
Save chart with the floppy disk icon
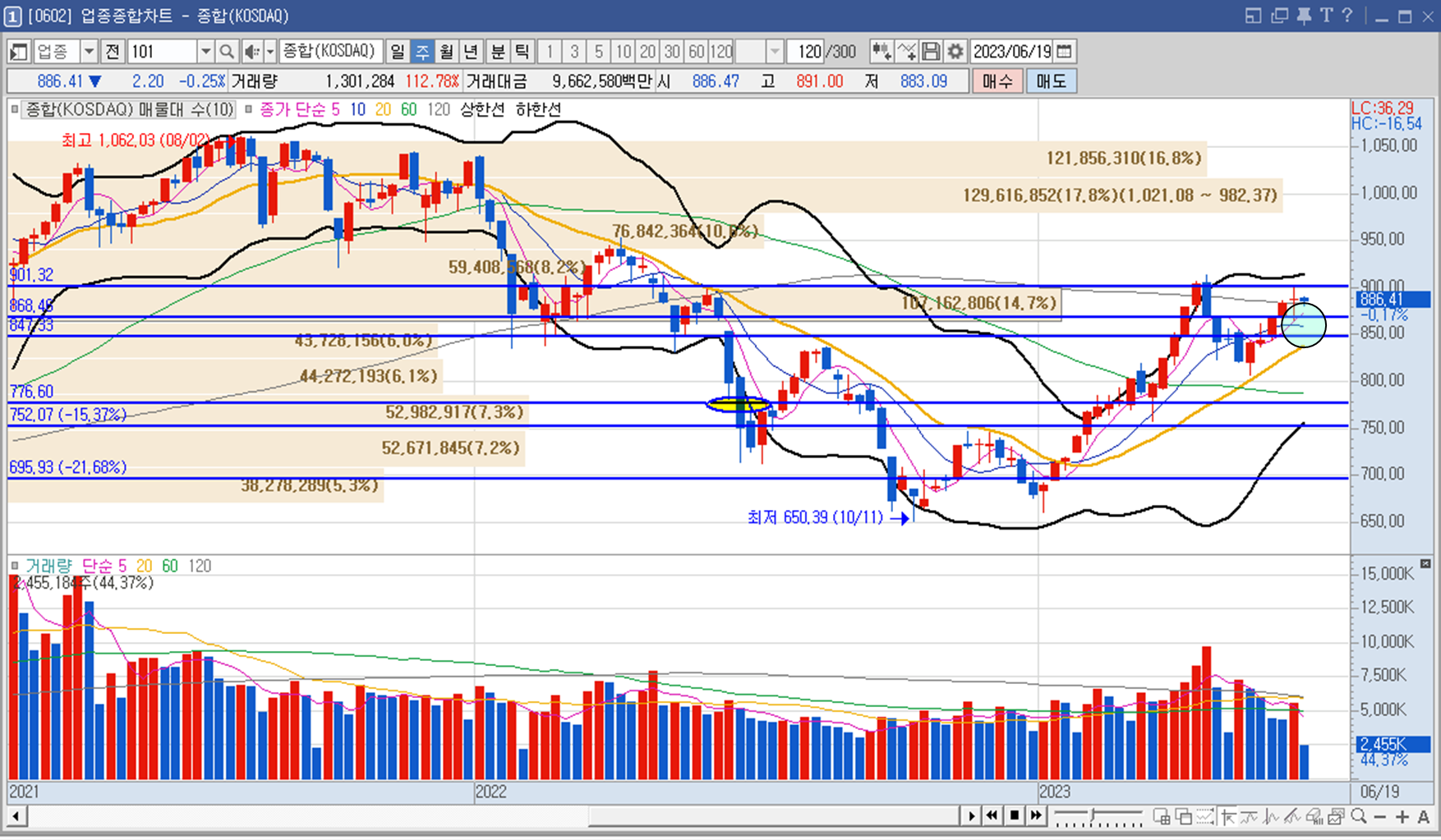tap(931, 52)
